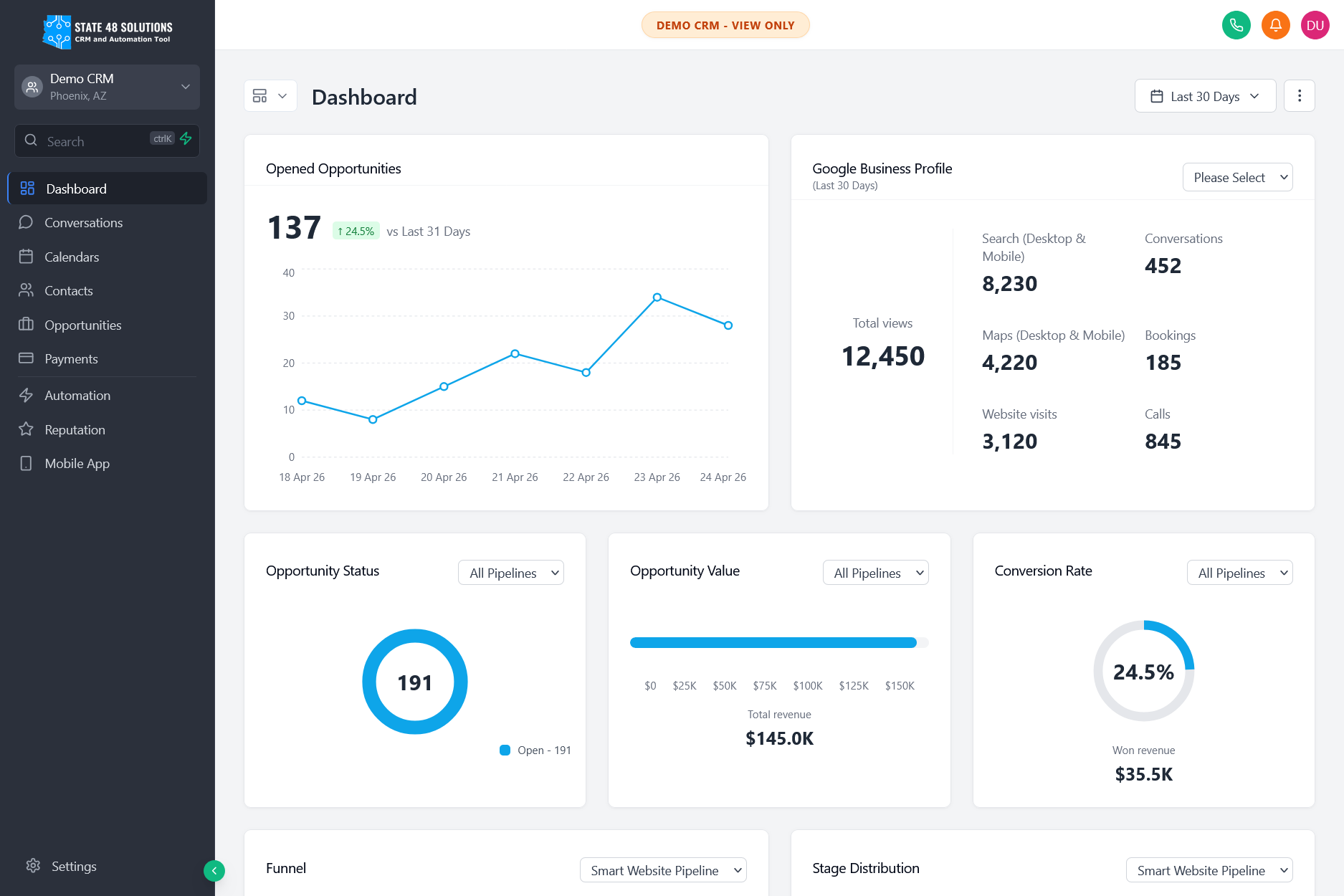
Task: Open the Please Select dropdown in Google Business Profile
Action: [1237, 177]
